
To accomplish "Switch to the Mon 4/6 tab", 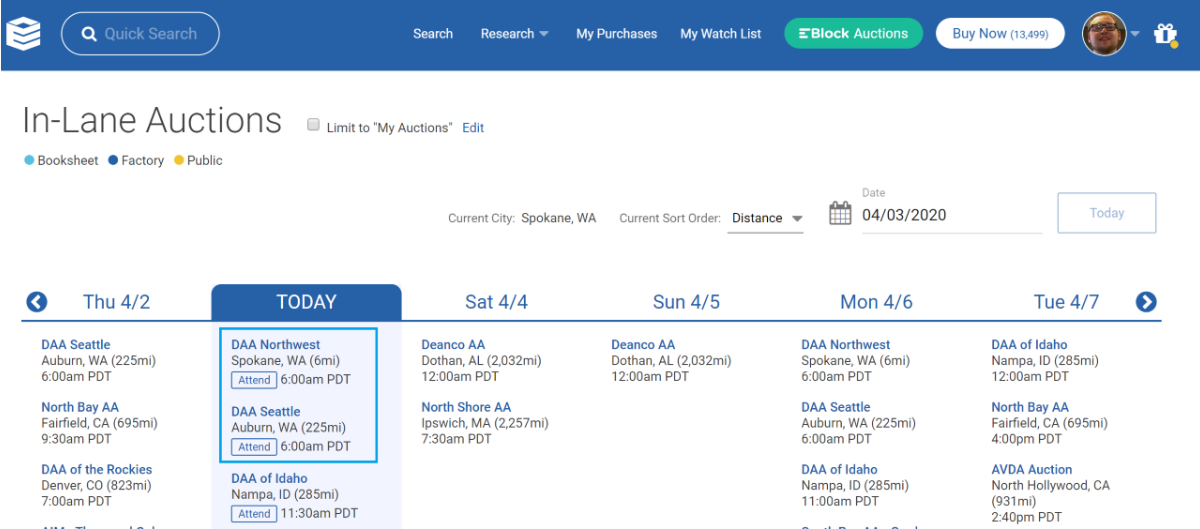I will click(876, 302).
